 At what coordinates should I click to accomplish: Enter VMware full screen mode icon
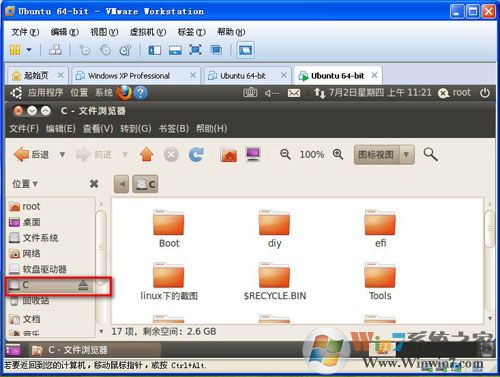tap(195, 50)
